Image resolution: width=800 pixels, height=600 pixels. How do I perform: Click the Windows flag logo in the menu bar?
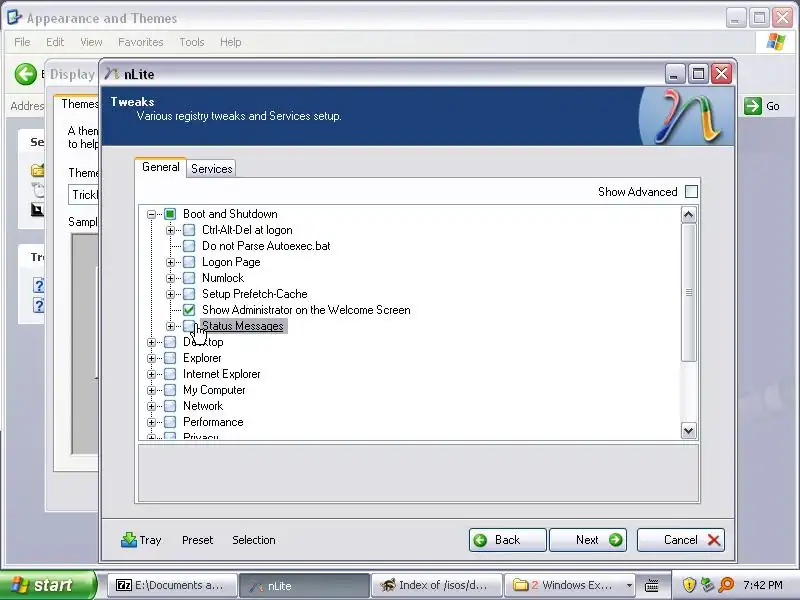(776, 42)
